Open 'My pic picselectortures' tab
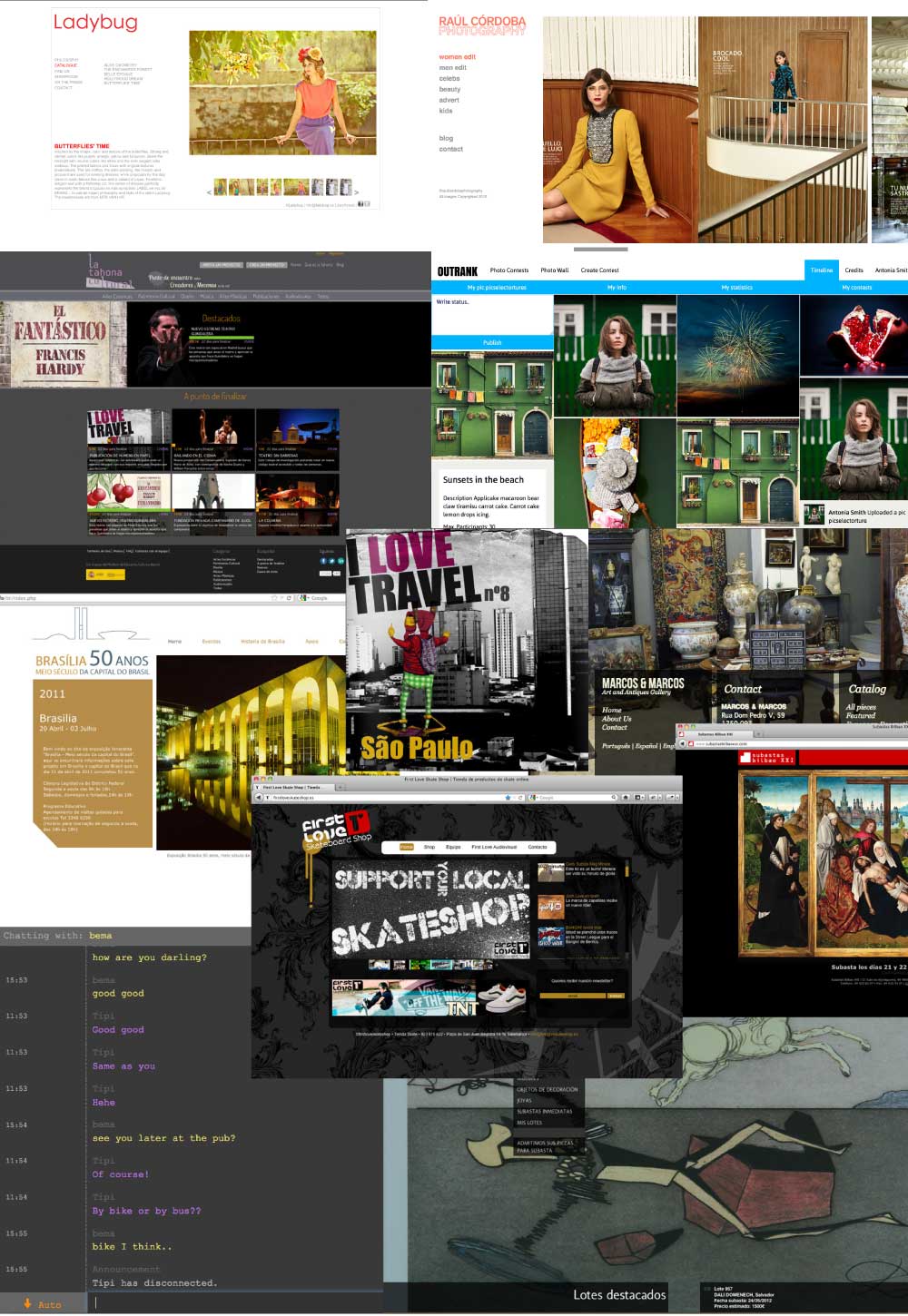The width and height of the screenshot is (908, 1316). [497, 288]
